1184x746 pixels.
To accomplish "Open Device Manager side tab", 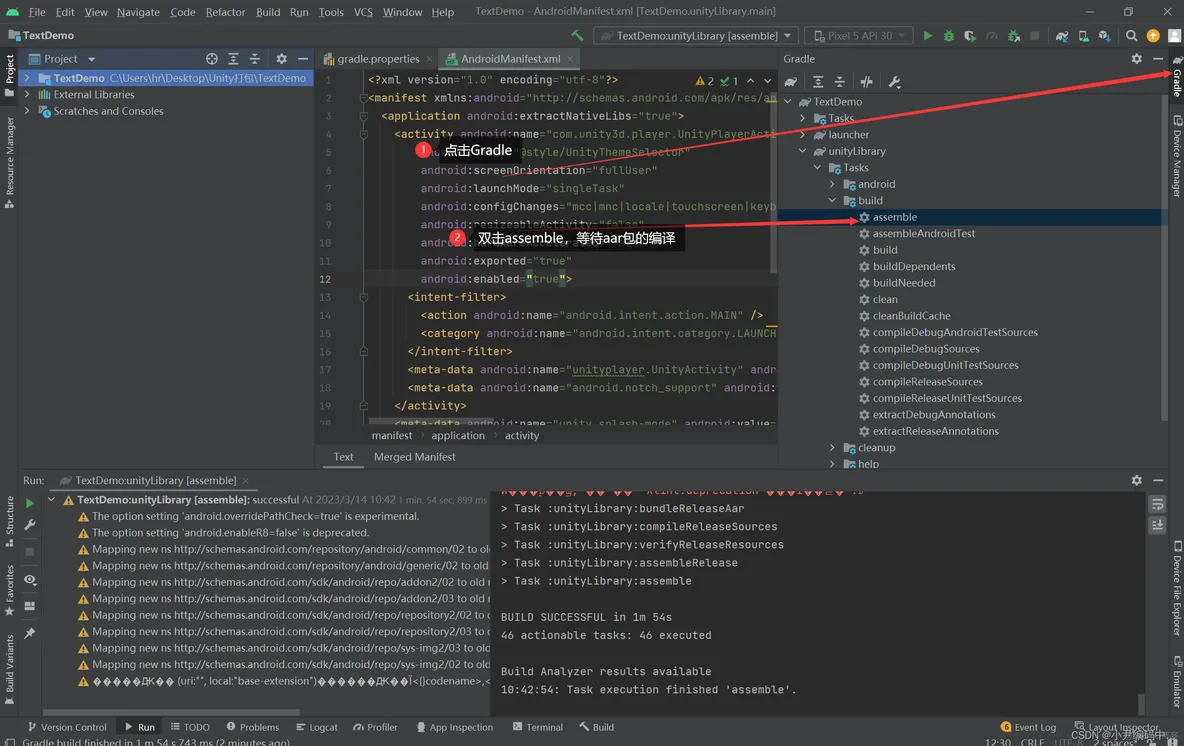I will pos(1176,157).
